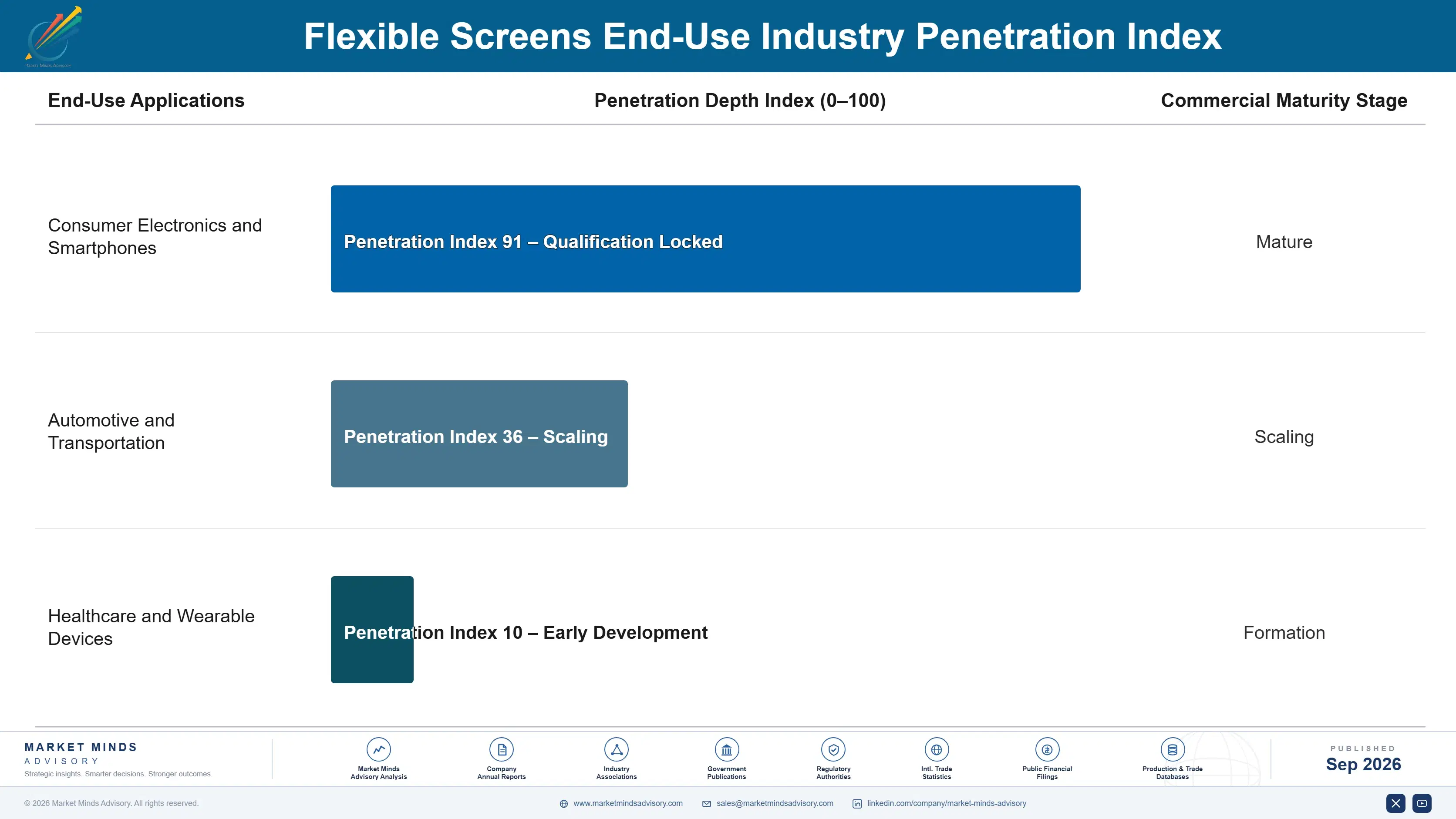This screenshot has height=819, width=1456.
Task: Click 'Consumer Electronics and Smartphones' row label
Action: tap(155, 237)
